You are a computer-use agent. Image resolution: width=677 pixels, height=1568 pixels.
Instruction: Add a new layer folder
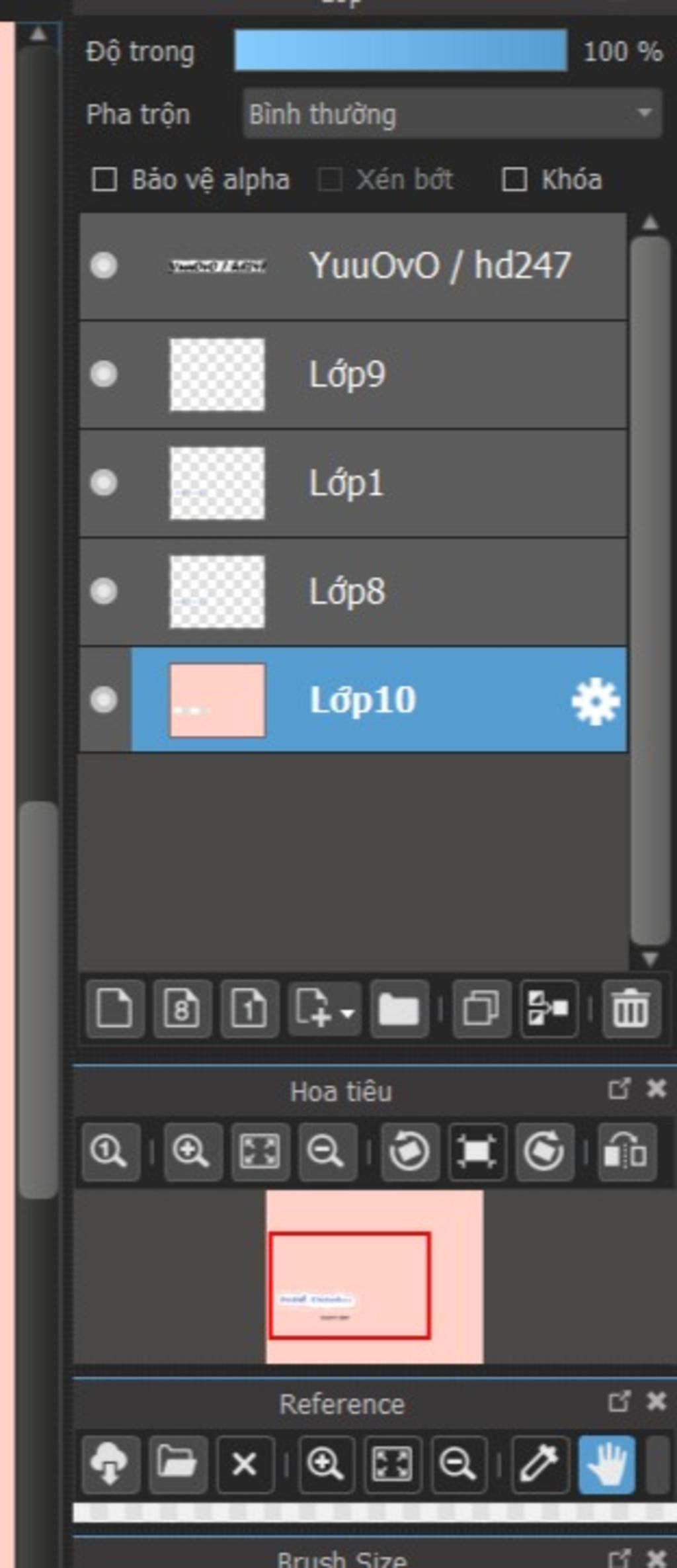coord(399,1009)
